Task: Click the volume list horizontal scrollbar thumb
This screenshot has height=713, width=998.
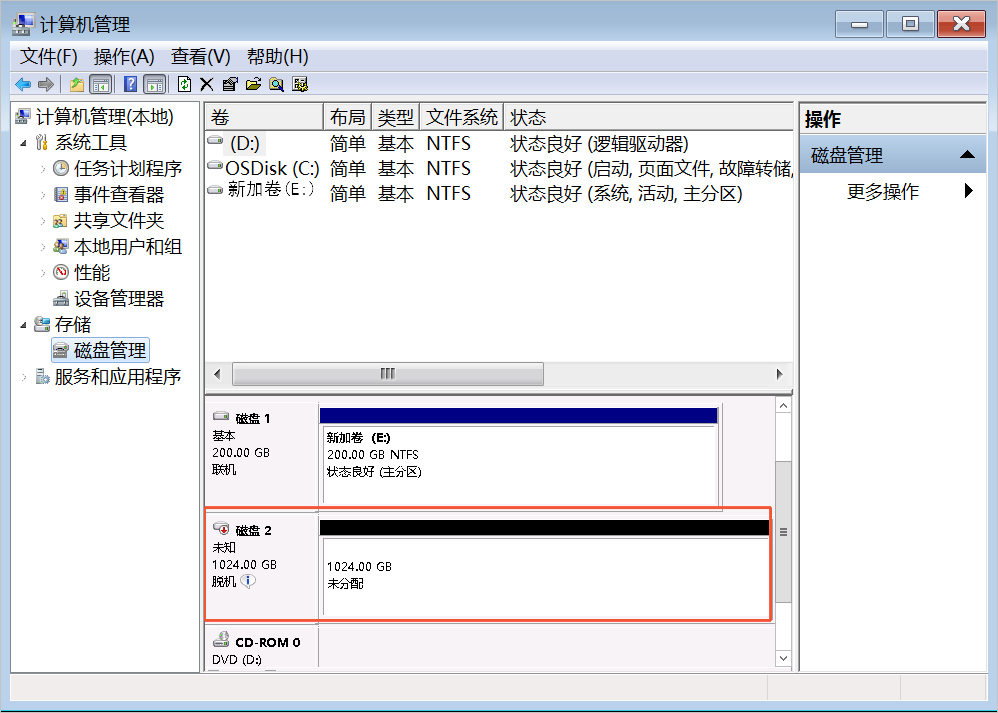Action: [388, 374]
